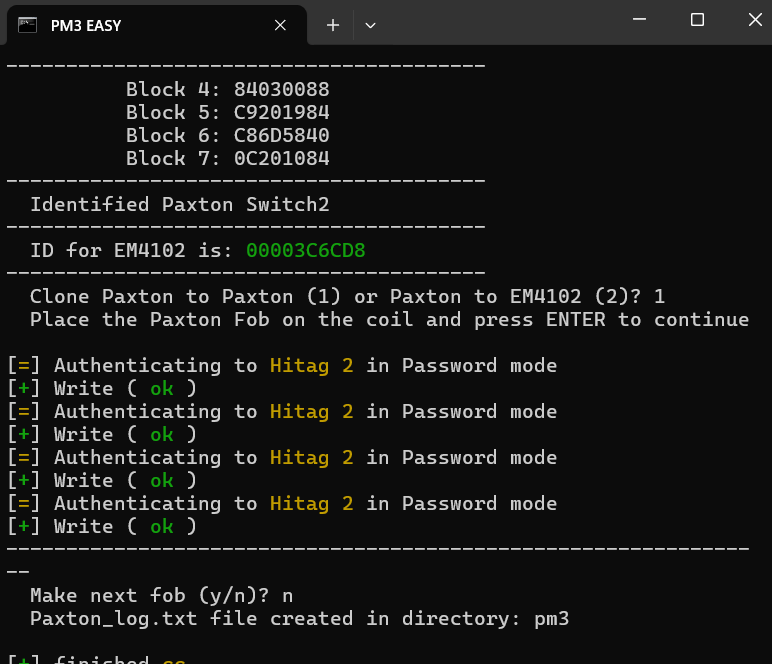This screenshot has height=664, width=772.
Task: Close the terminal window
Action: click(755, 20)
